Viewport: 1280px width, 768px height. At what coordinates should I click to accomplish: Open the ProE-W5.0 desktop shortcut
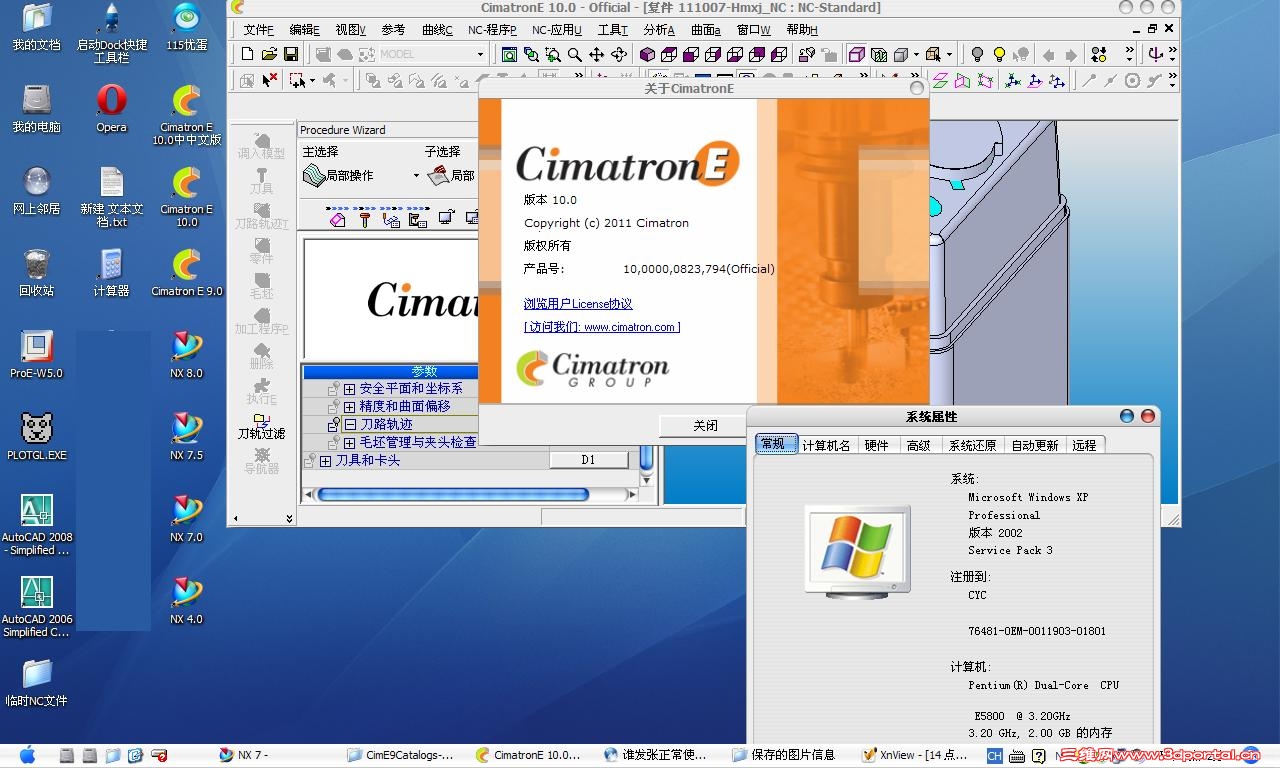(37, 354)
